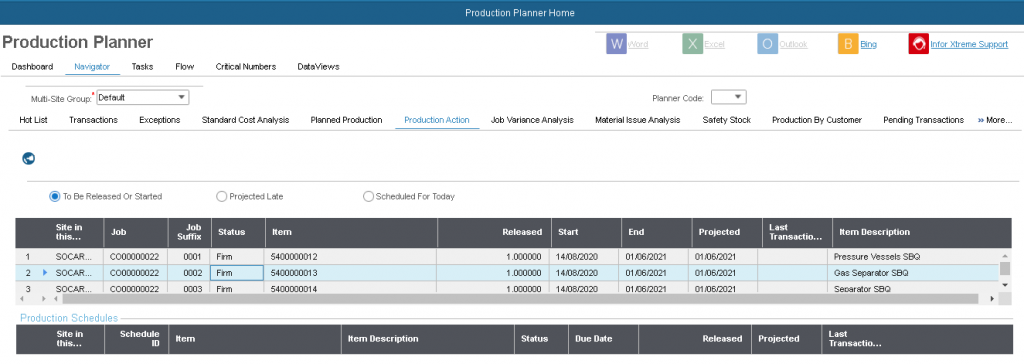This screenshot has width=1024, height=364.
Task: Sort by the Schedule ID column header
Action: (136, 339)
